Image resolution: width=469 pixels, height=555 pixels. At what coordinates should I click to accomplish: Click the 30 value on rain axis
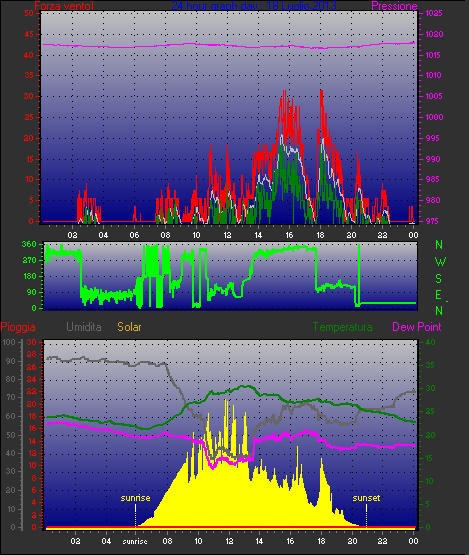pyautogui.click(x=32, y=342)
